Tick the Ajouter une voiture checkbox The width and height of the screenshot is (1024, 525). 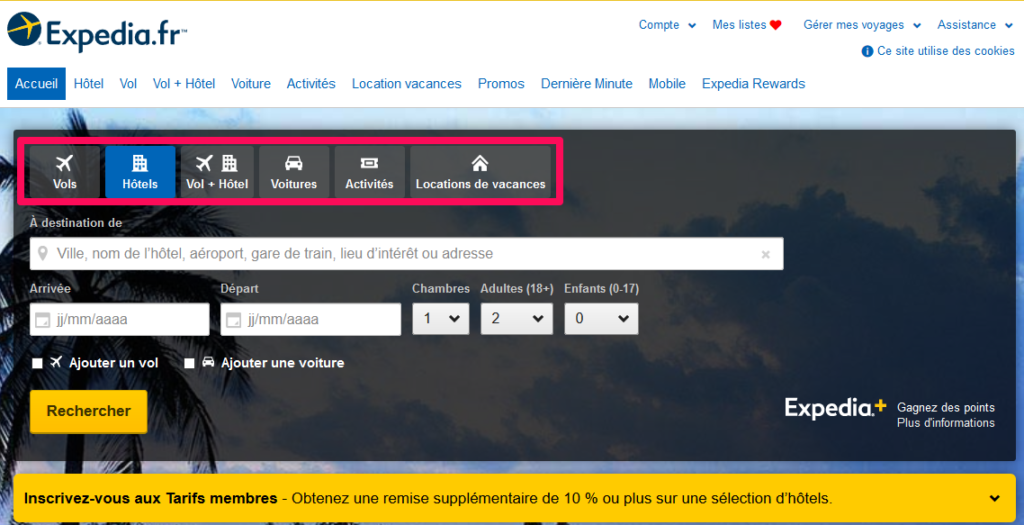(189, 363)
